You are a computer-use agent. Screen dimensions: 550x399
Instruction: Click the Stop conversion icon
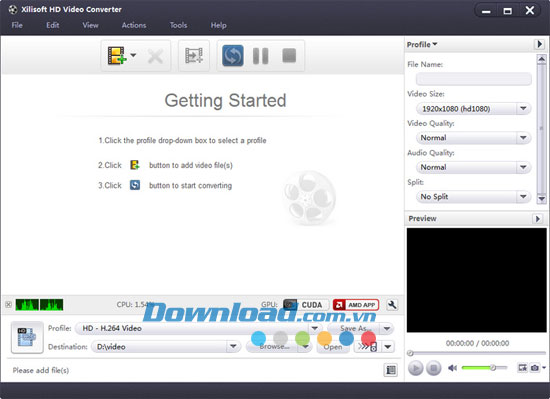pyautogui.click(x=289, y=55)
